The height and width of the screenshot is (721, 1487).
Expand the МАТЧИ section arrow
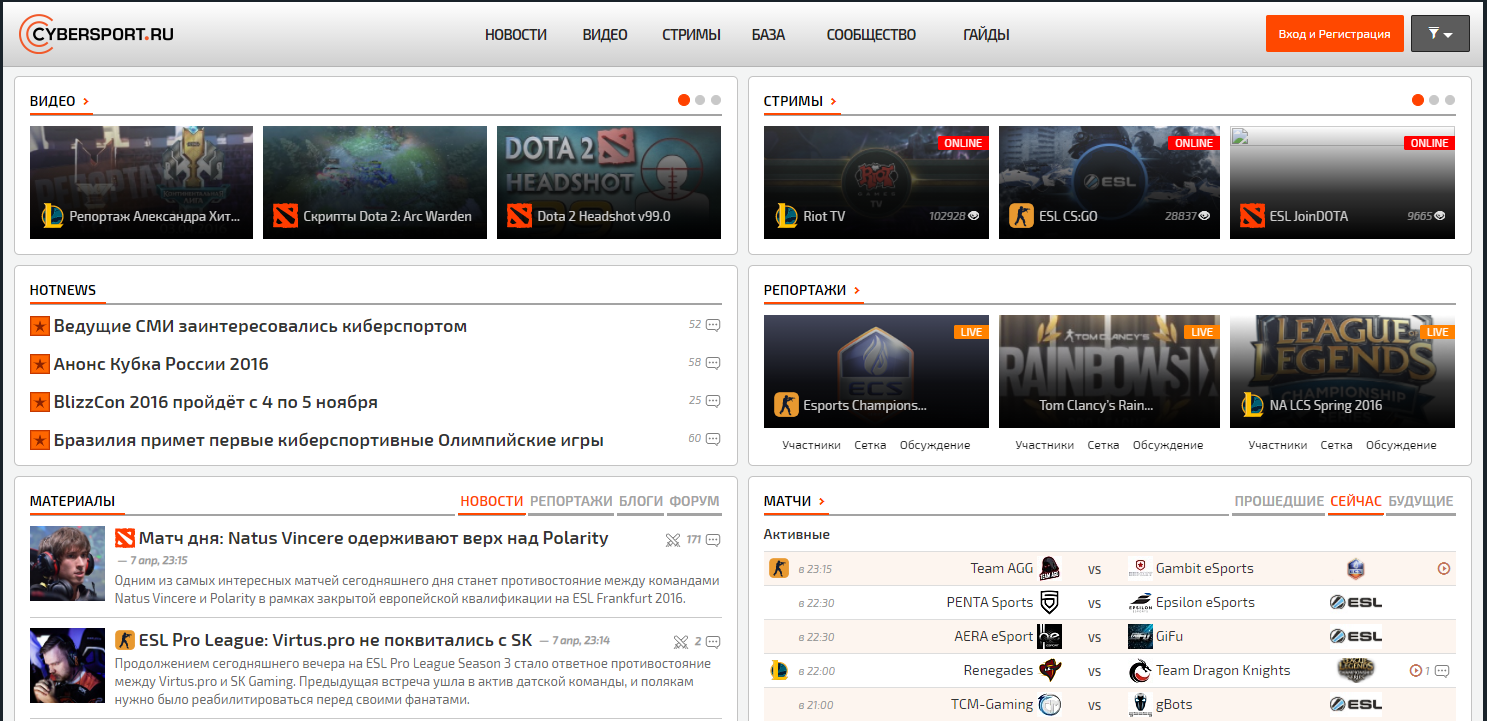pos(823,501)
